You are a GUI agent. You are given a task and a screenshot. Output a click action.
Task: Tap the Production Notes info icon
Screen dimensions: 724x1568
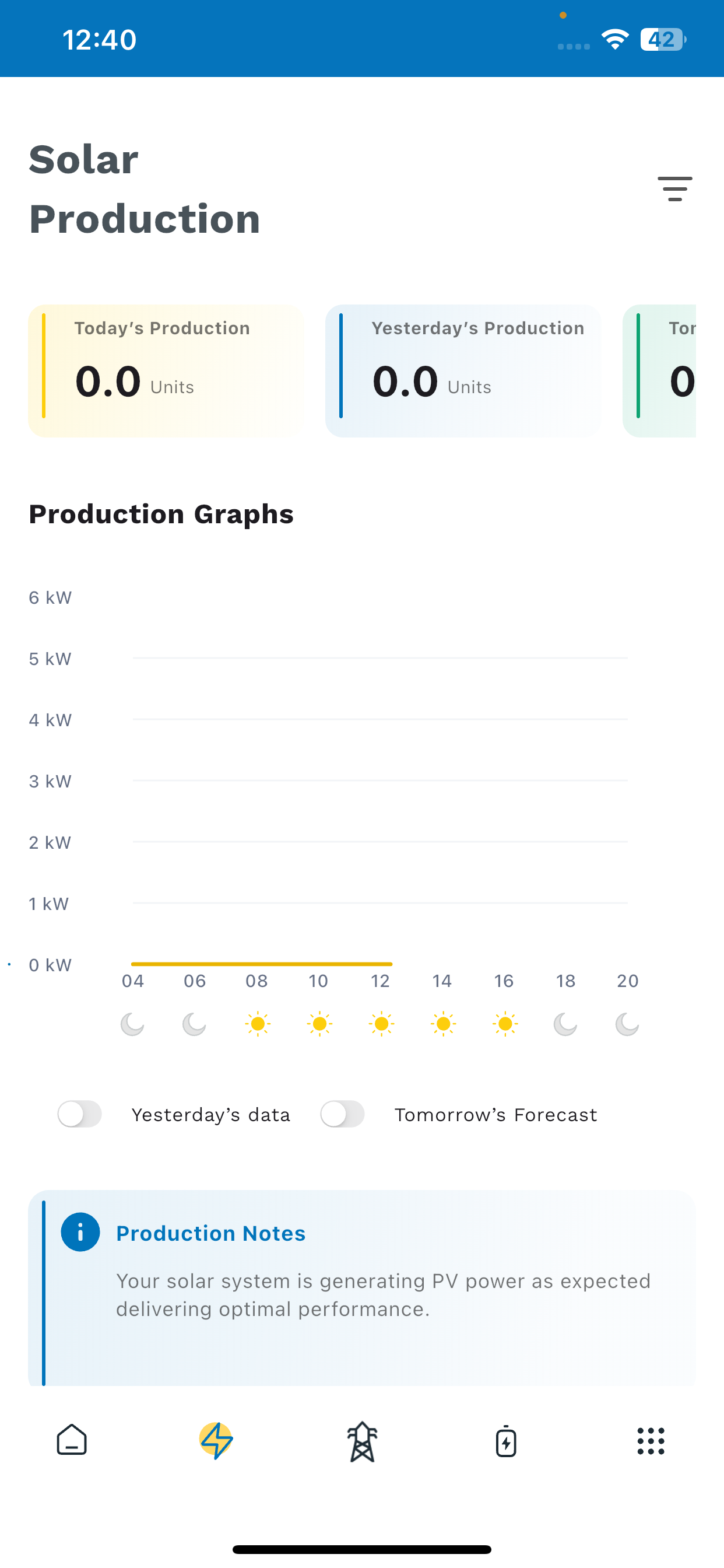coord(80,1232)
